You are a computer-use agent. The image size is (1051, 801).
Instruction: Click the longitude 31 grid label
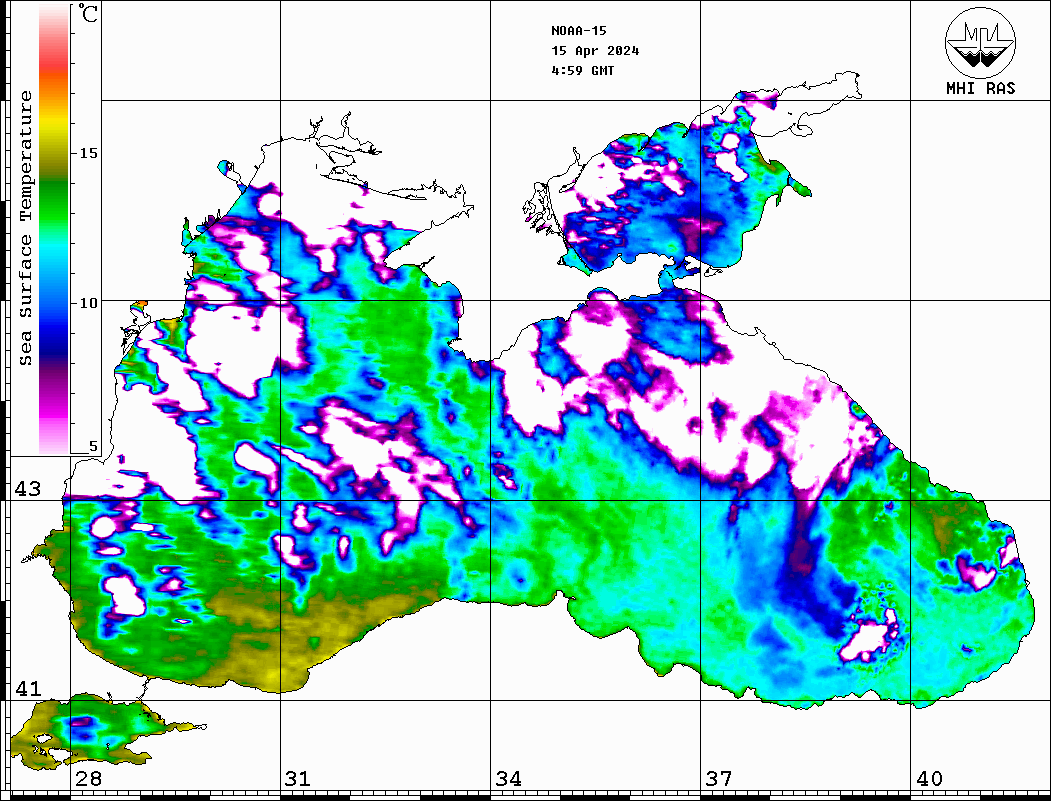tap(298, 779)
